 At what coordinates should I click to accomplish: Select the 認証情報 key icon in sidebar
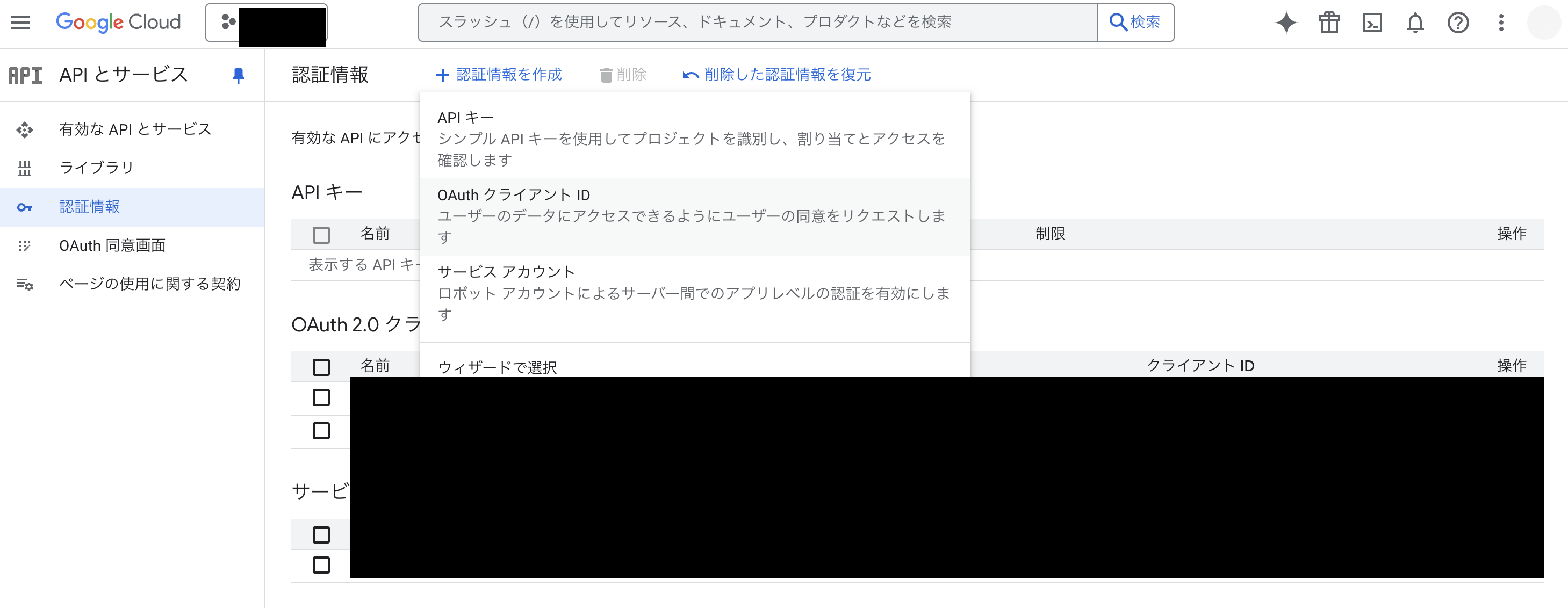pyautogui.click(x=25, y=207)
